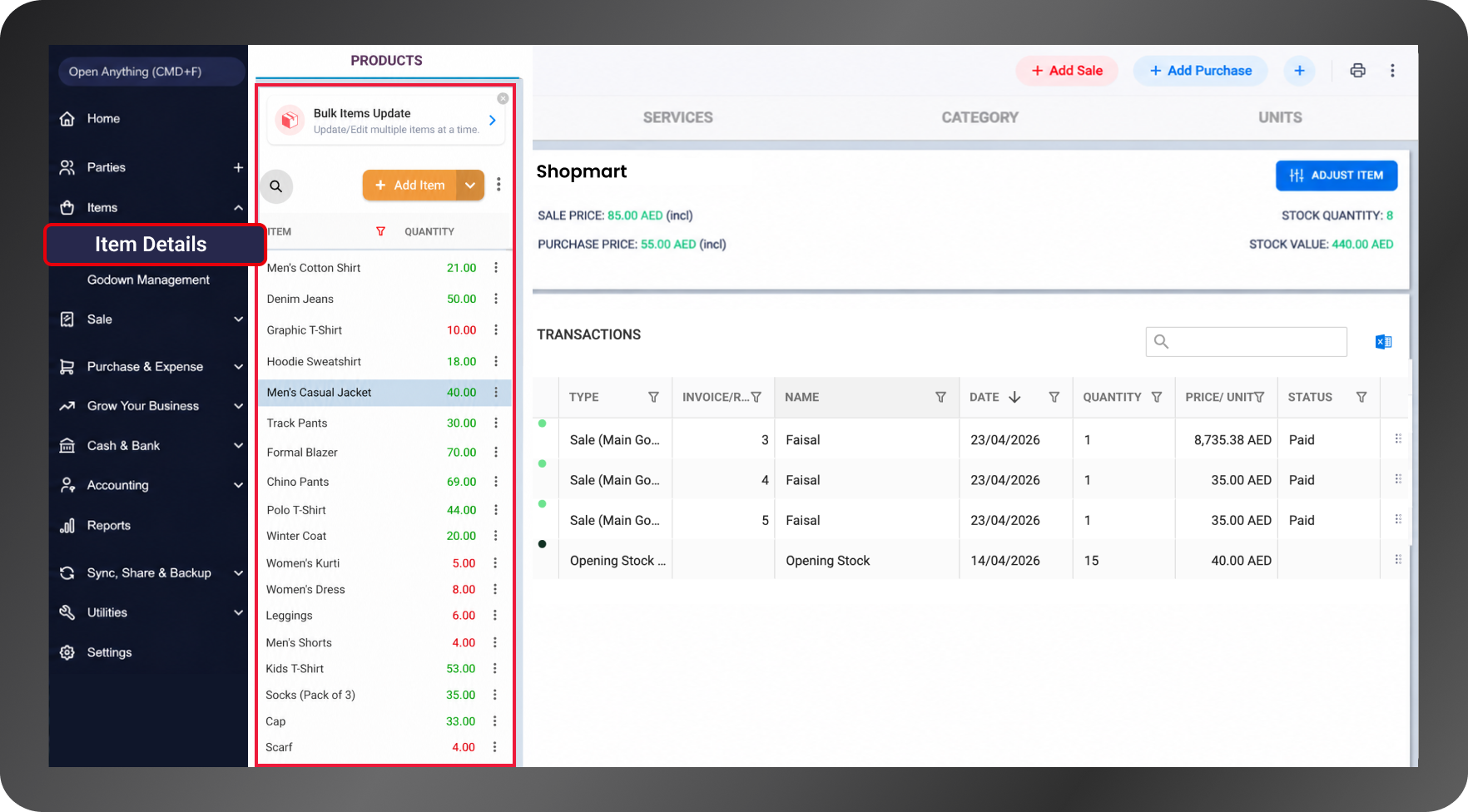Sort by date using arrow icon
Screen dimensions: 1468x812
pyautogui.click(x=1014, y=398)
